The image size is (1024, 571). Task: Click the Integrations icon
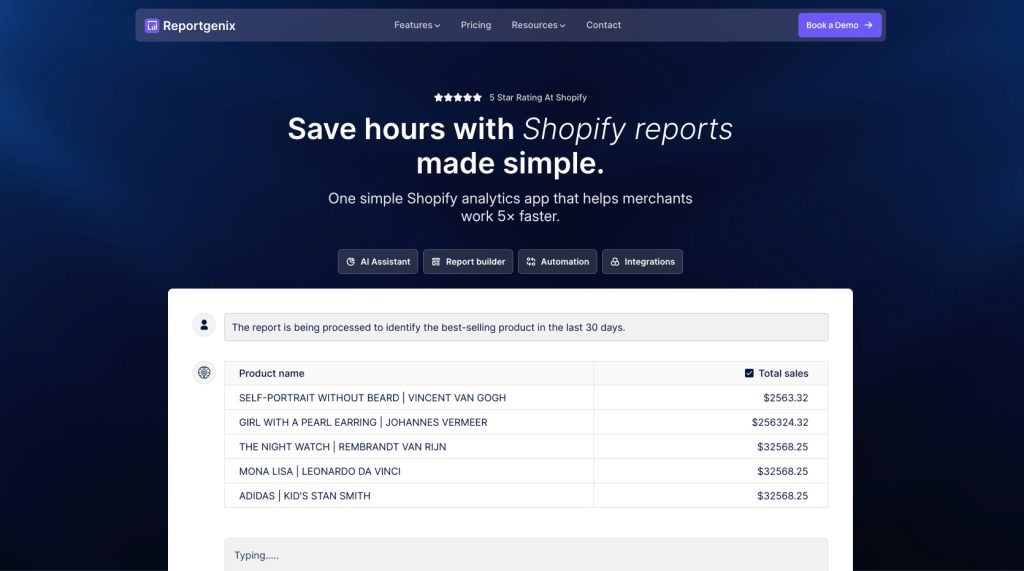tap(615, 261)
